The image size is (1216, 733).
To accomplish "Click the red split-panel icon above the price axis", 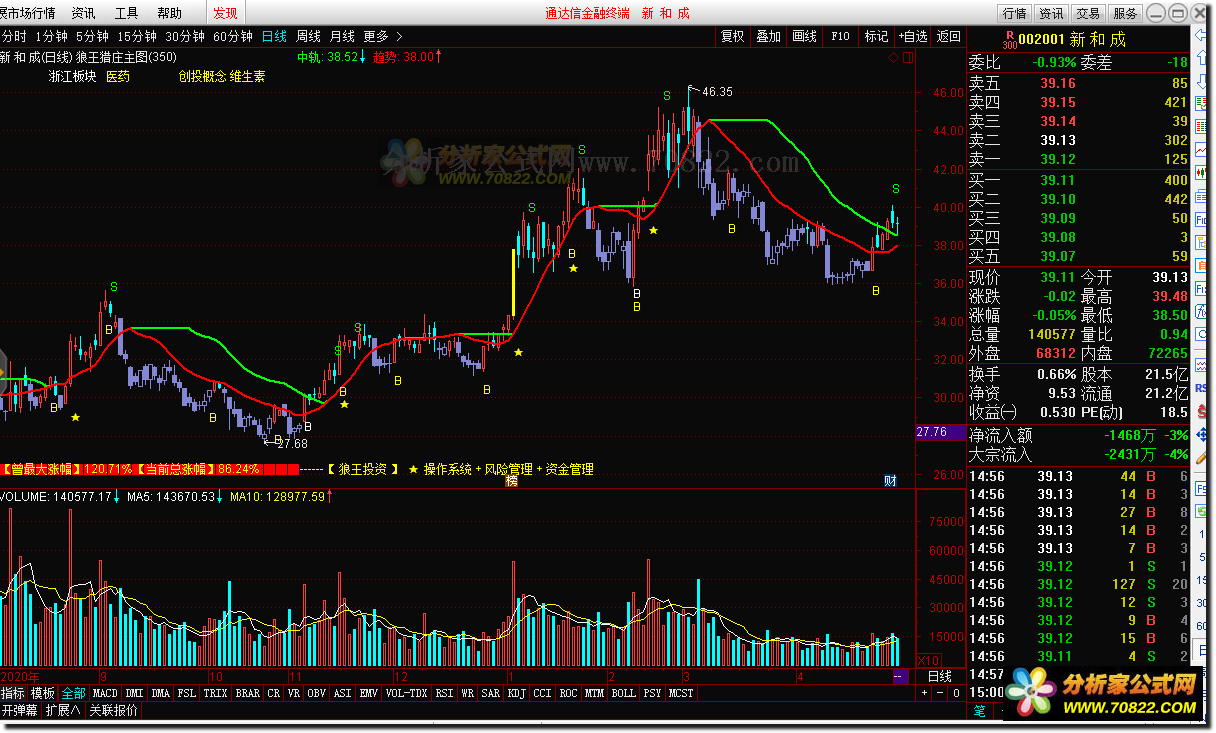I will pyautogui.click(x=908, y=58).
